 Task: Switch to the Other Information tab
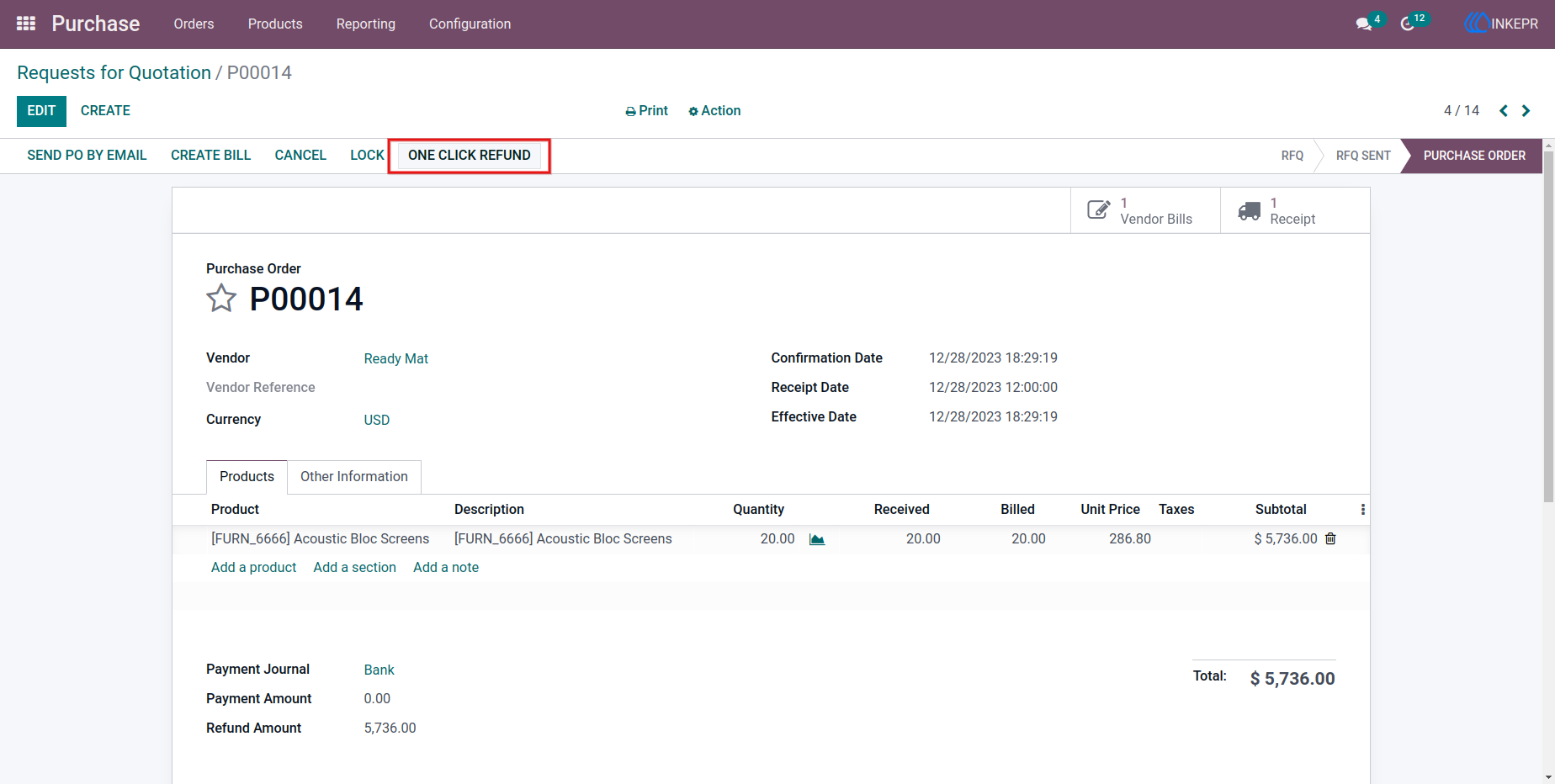(x=354, y=477)
